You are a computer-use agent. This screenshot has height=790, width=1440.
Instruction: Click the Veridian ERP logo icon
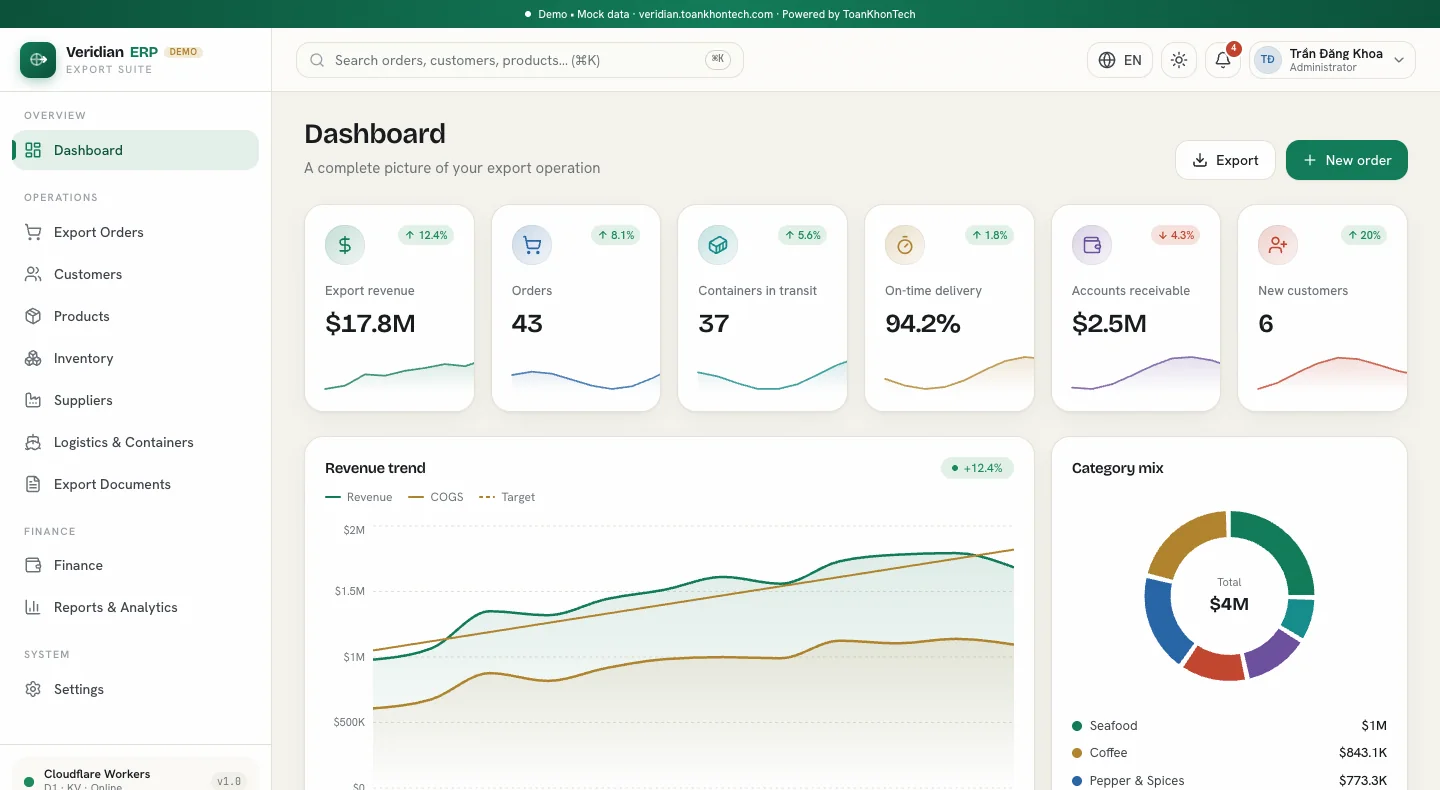[38, 60]
